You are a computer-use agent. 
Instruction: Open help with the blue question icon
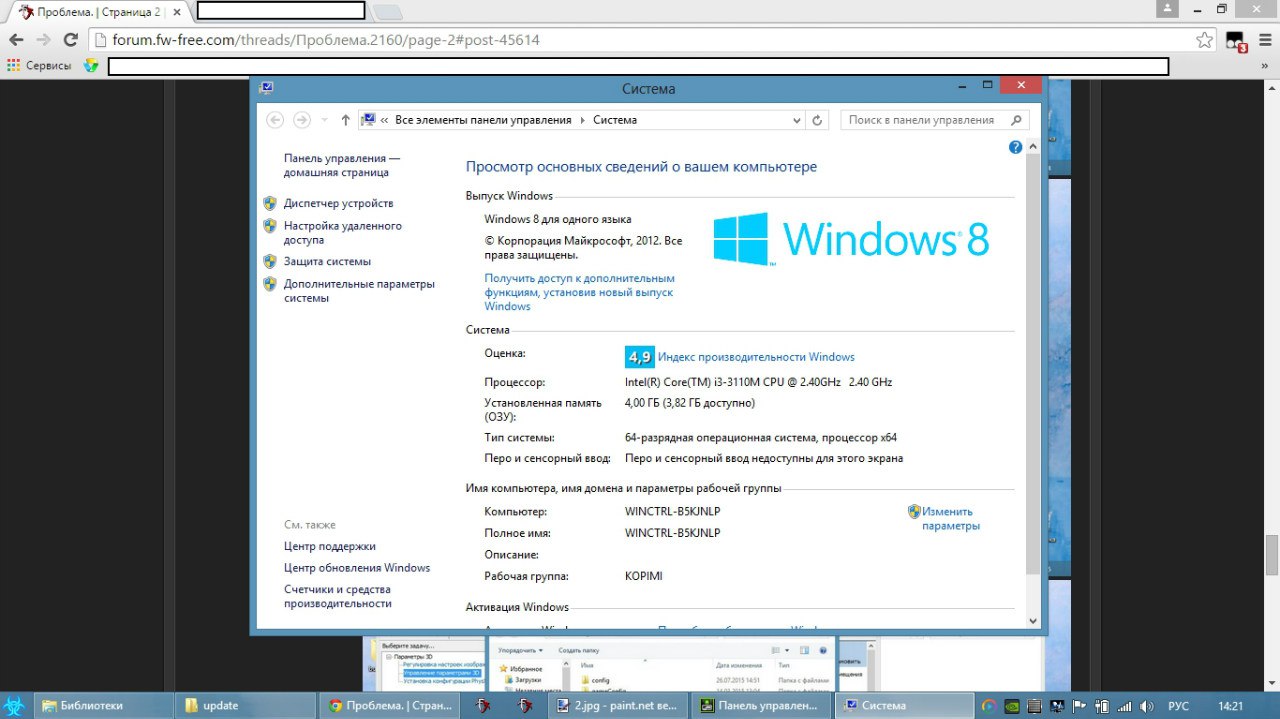(1015, 147)
